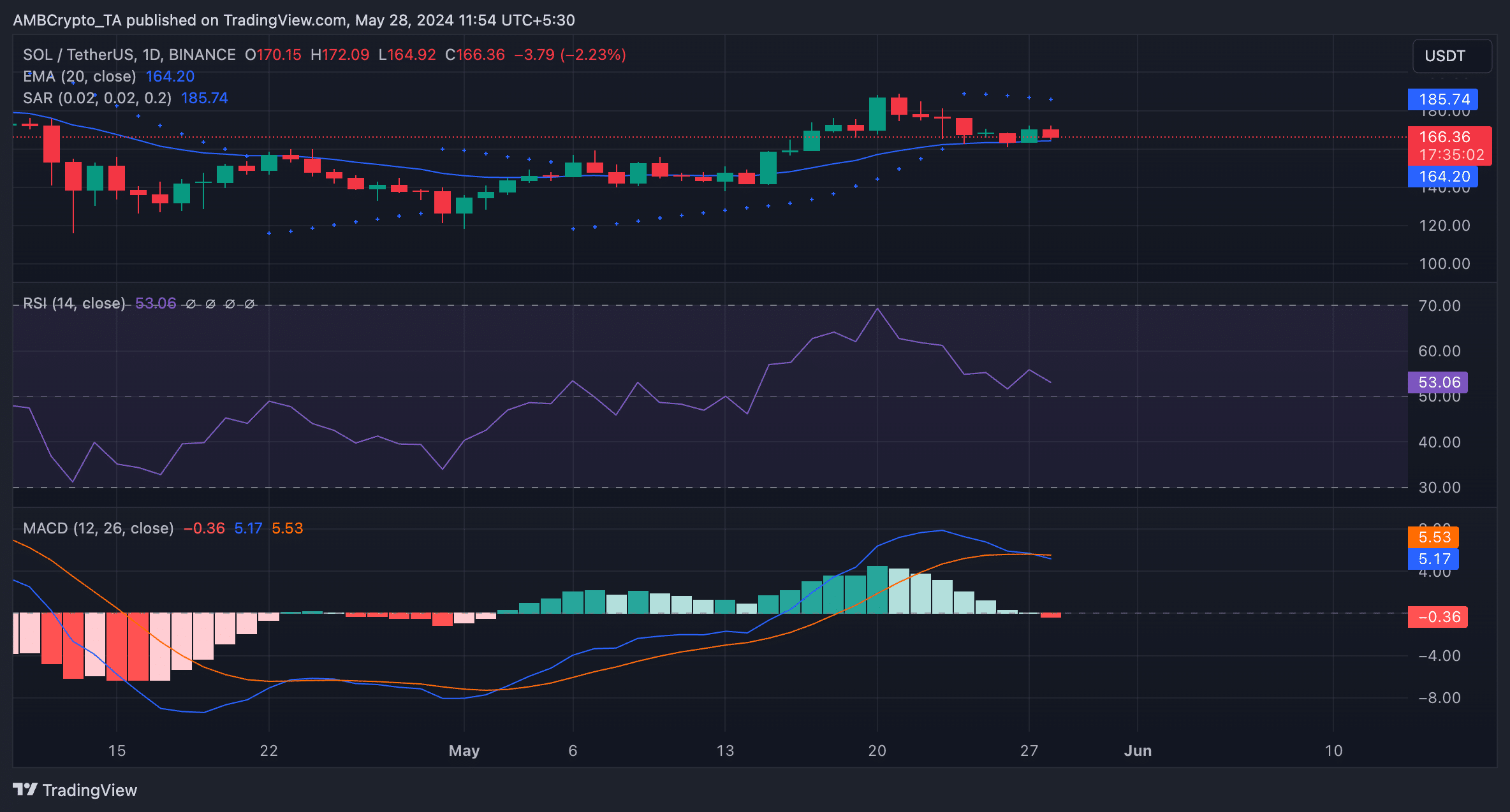The image size is (1510, 812).
Task: Click the TradingView logo at bottom left
Action: pos(75,790)
